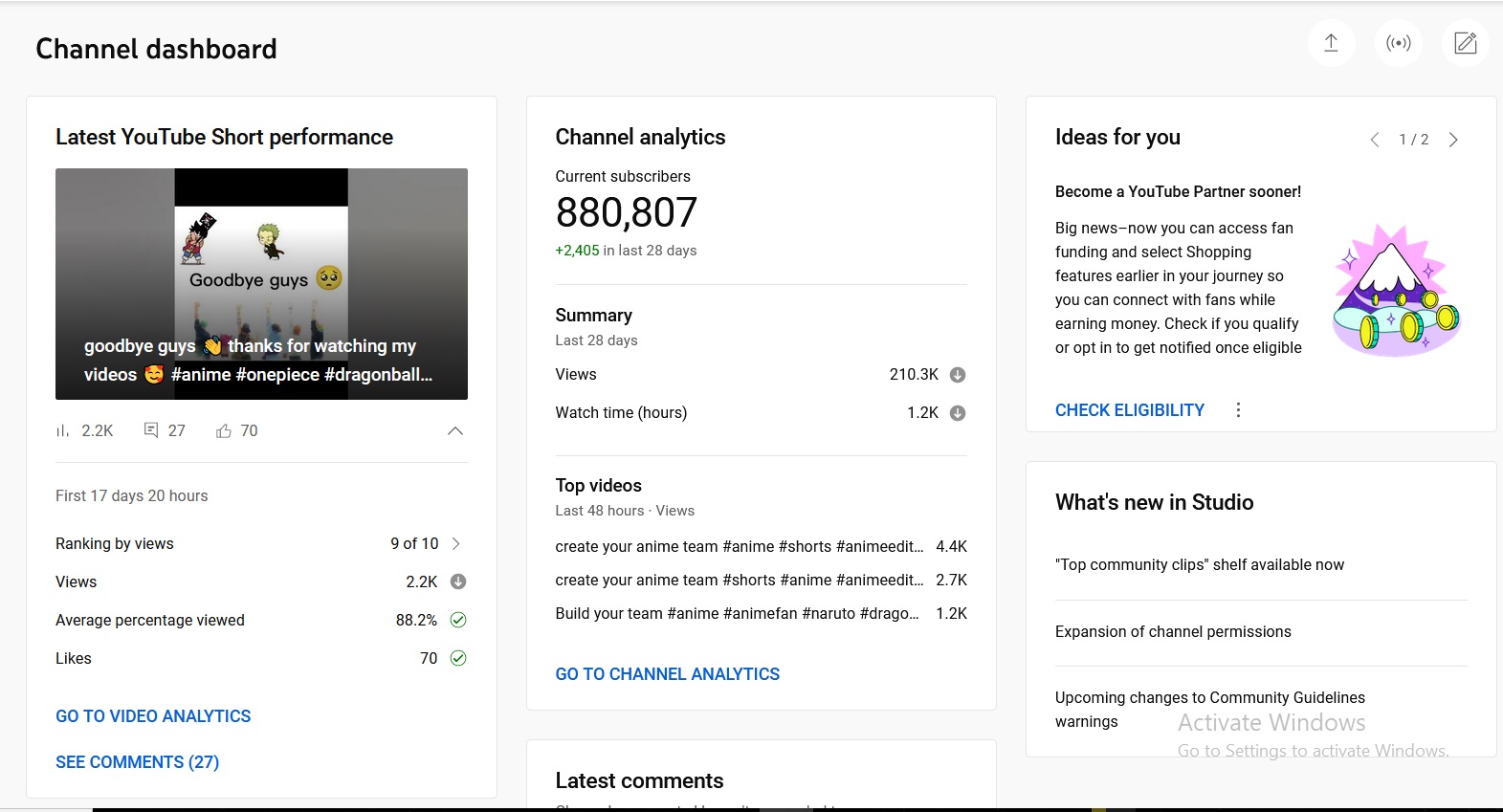Open GO TO CHANNEL ANALYTICS link
1503x812 pixels.
pos(668,674)
